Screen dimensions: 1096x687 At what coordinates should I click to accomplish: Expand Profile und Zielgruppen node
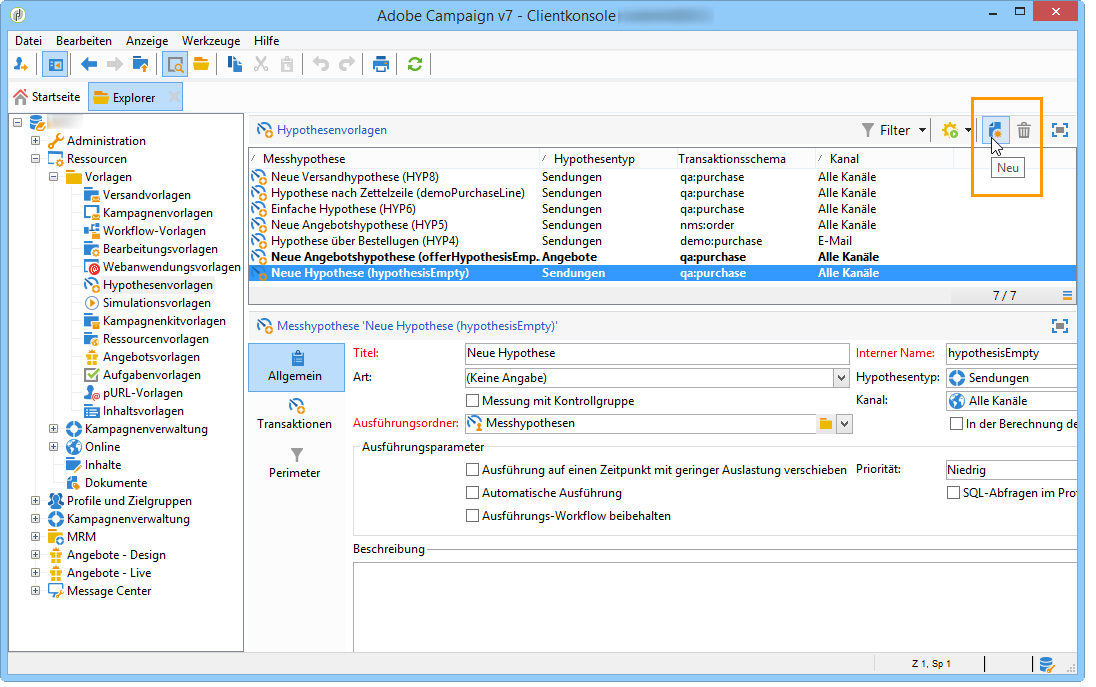[x=36, y=500]
